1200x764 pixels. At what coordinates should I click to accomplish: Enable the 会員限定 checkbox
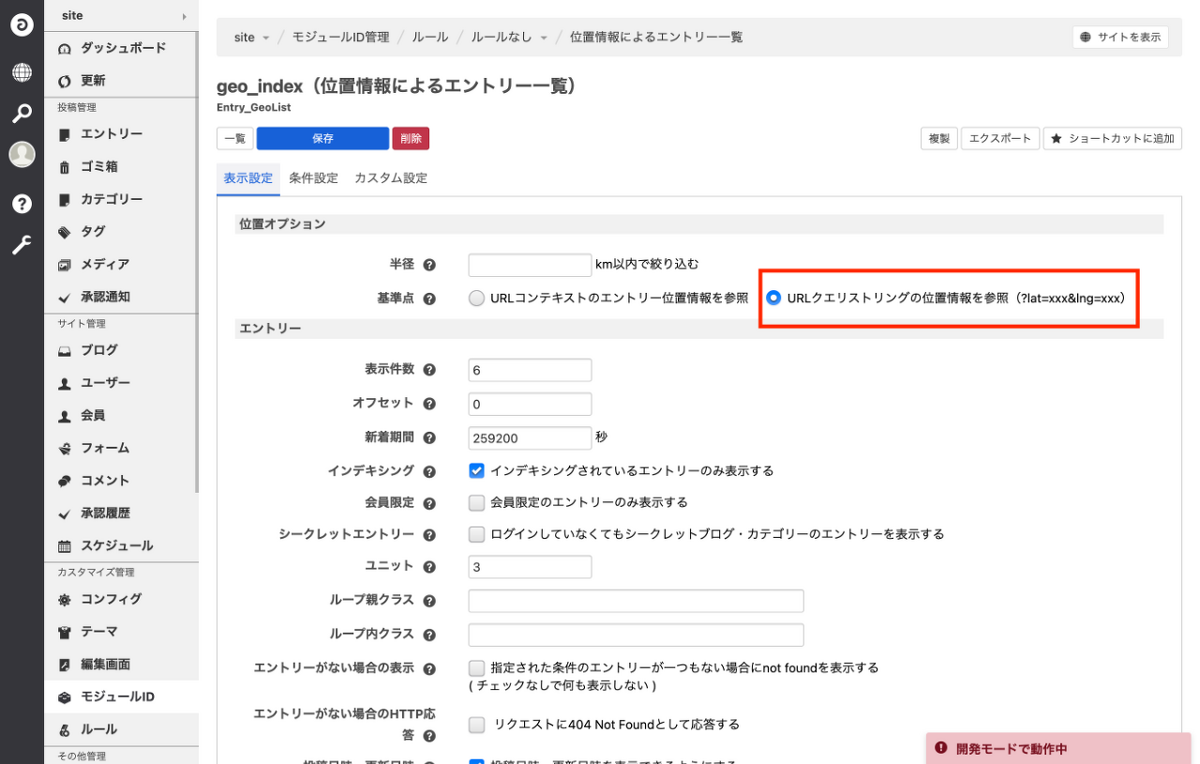[476, 502]
